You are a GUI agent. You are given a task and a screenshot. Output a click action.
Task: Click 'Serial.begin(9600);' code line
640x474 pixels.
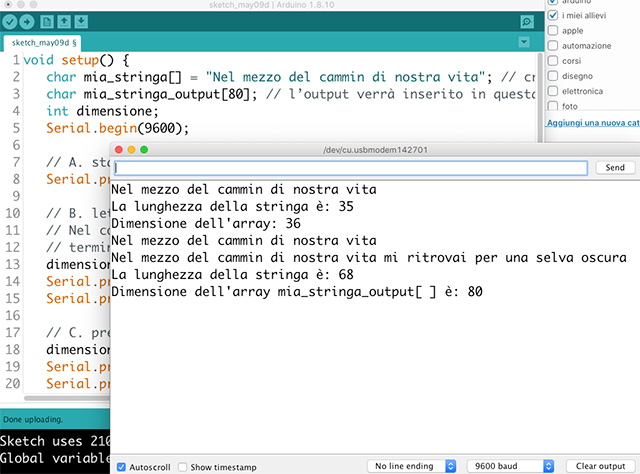(118, 128)
